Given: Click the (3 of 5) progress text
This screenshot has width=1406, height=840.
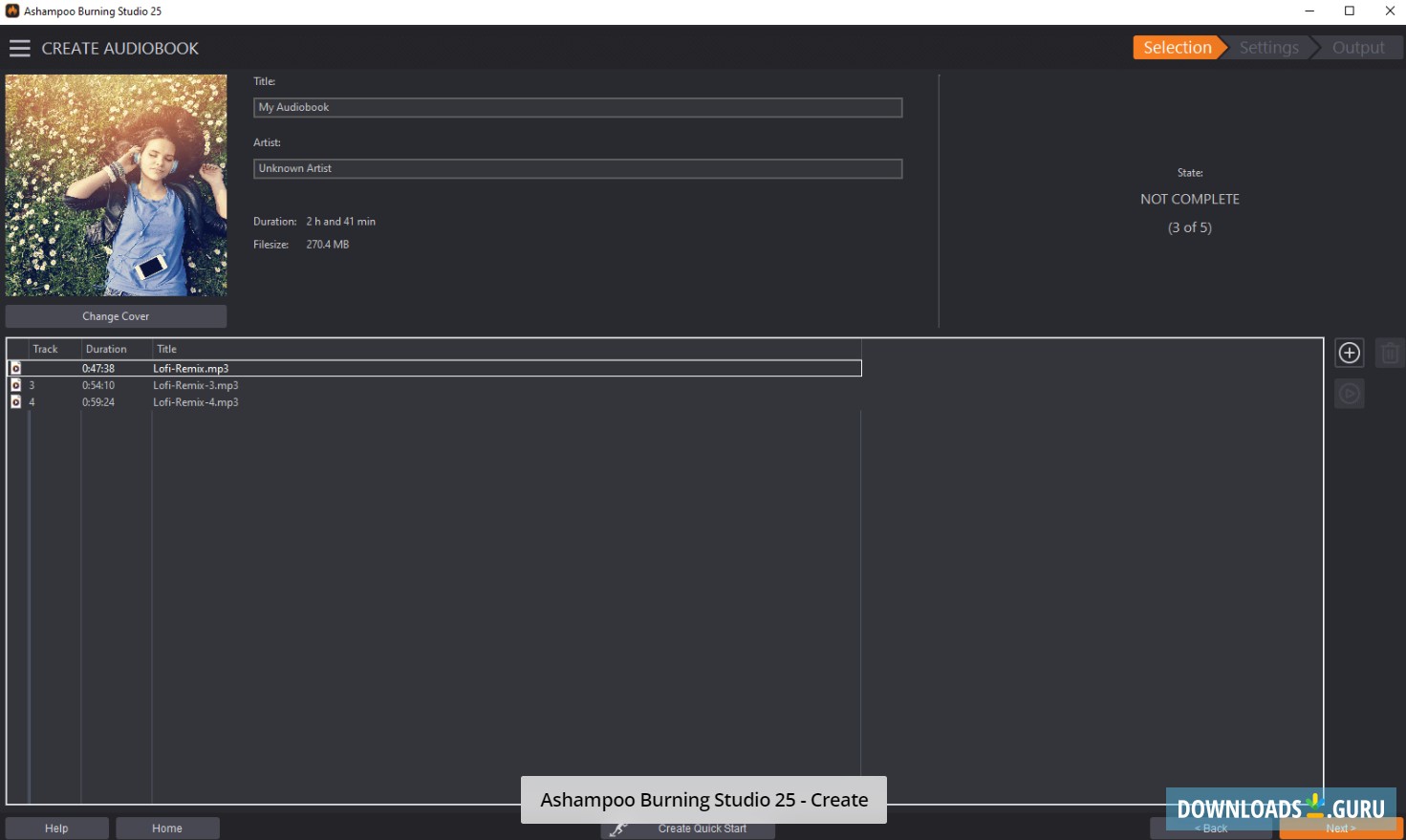Looking at the screenshot, I should [x=1189, y=227].
